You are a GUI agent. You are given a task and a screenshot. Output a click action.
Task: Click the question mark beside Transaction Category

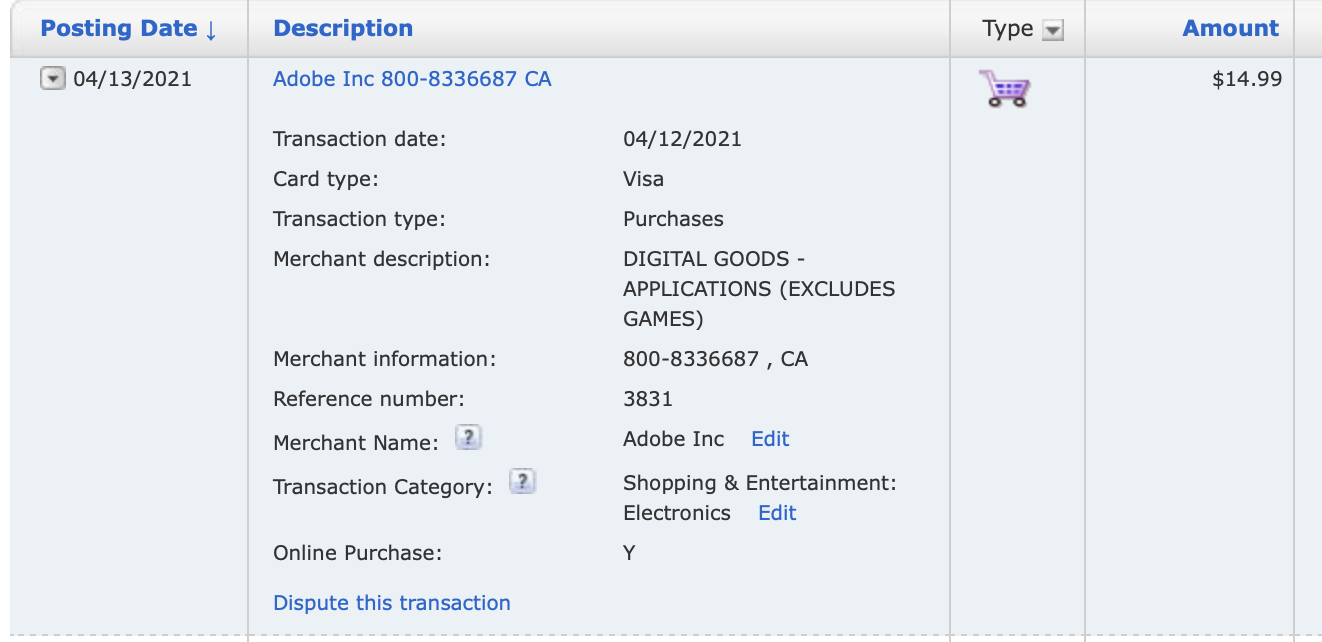coord(522,481)
